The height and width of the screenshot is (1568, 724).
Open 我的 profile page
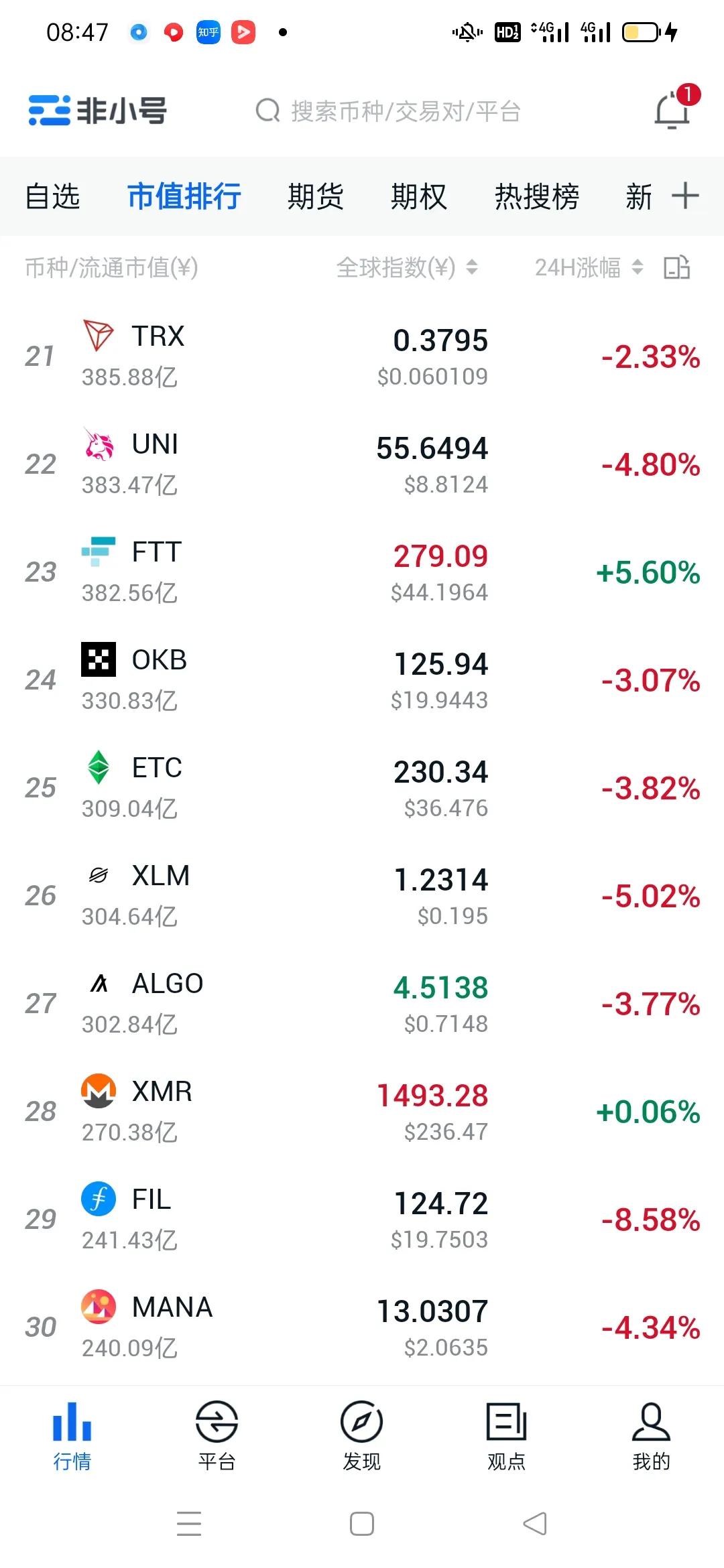tap(651, 1435)
